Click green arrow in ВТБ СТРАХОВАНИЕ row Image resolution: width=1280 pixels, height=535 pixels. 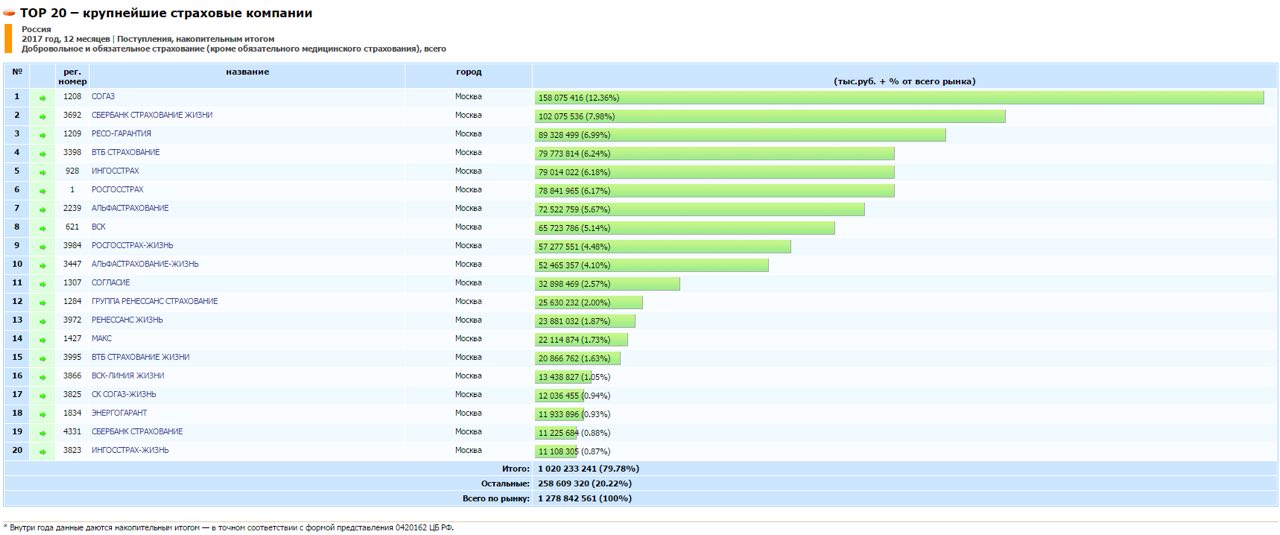point(43,154)
